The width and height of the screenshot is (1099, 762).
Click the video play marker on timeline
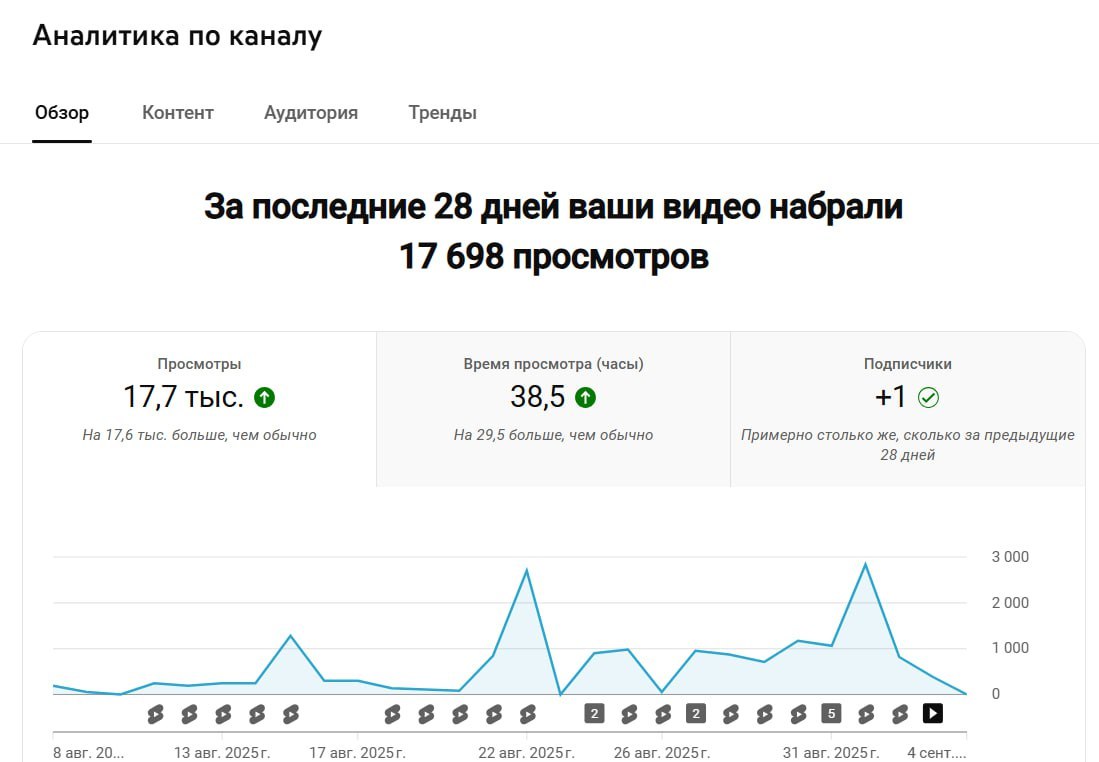click(x=932, y=714)
